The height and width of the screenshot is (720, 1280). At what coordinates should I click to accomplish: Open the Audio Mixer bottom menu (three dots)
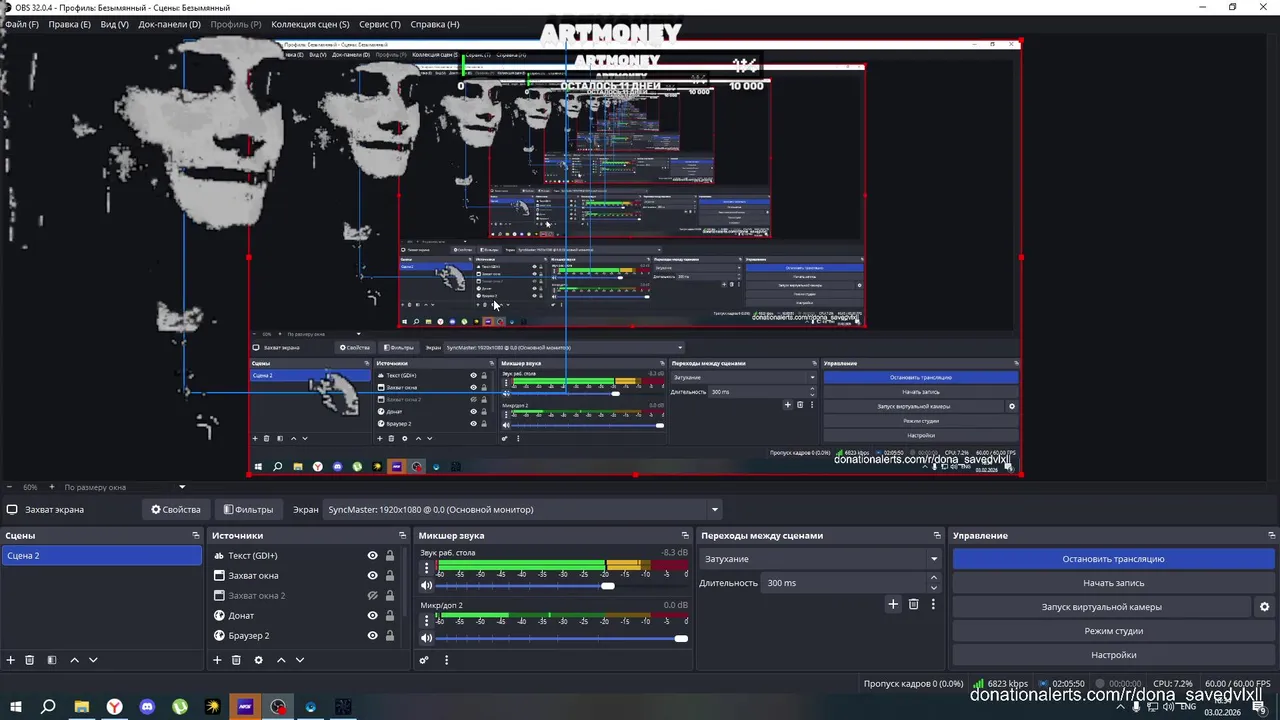[x=446, y=660]
